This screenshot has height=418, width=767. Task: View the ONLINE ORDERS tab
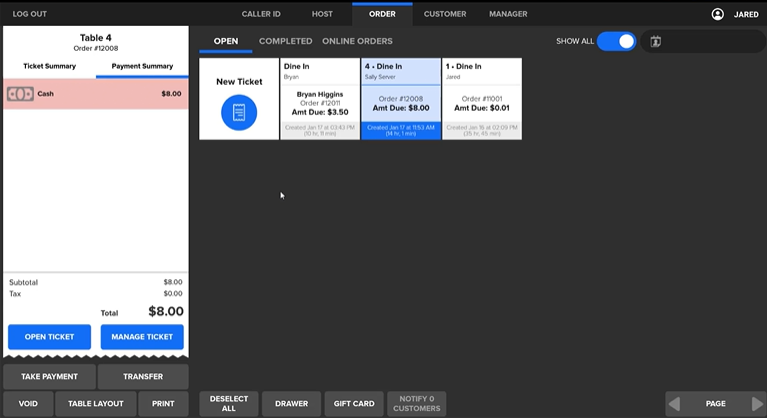357,42
